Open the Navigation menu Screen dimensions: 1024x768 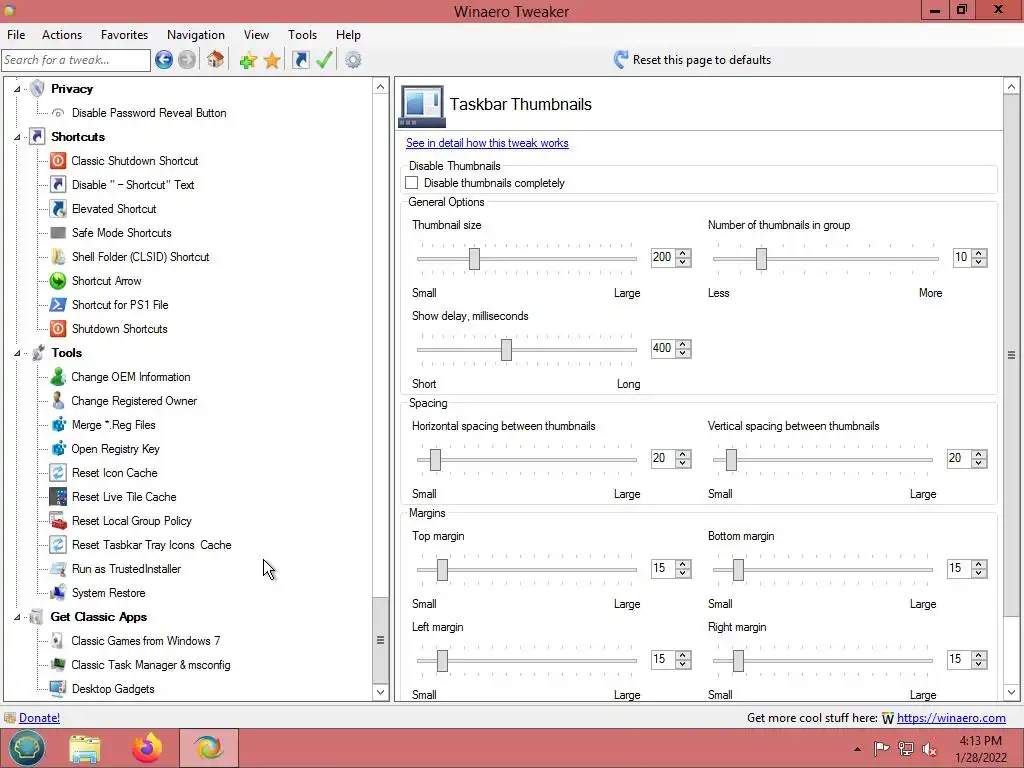pyautogui.click(x=196, y=35)
